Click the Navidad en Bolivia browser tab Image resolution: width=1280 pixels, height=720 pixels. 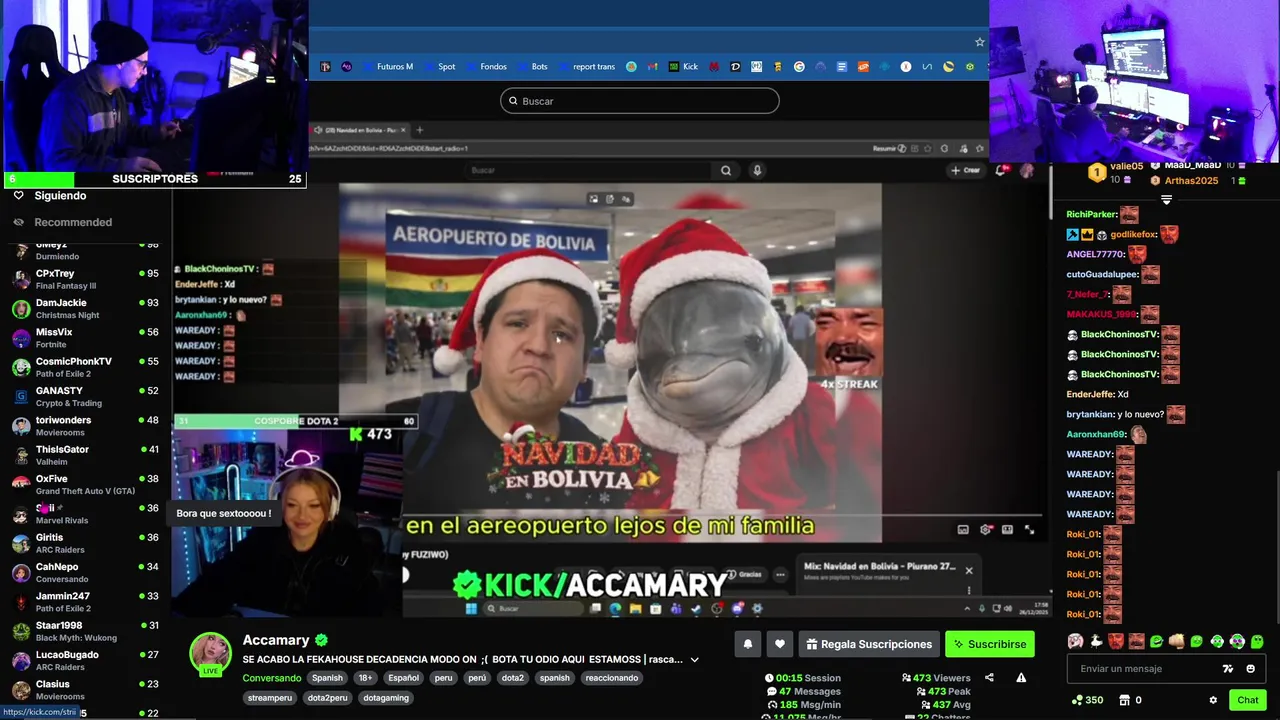coord(358,130)
